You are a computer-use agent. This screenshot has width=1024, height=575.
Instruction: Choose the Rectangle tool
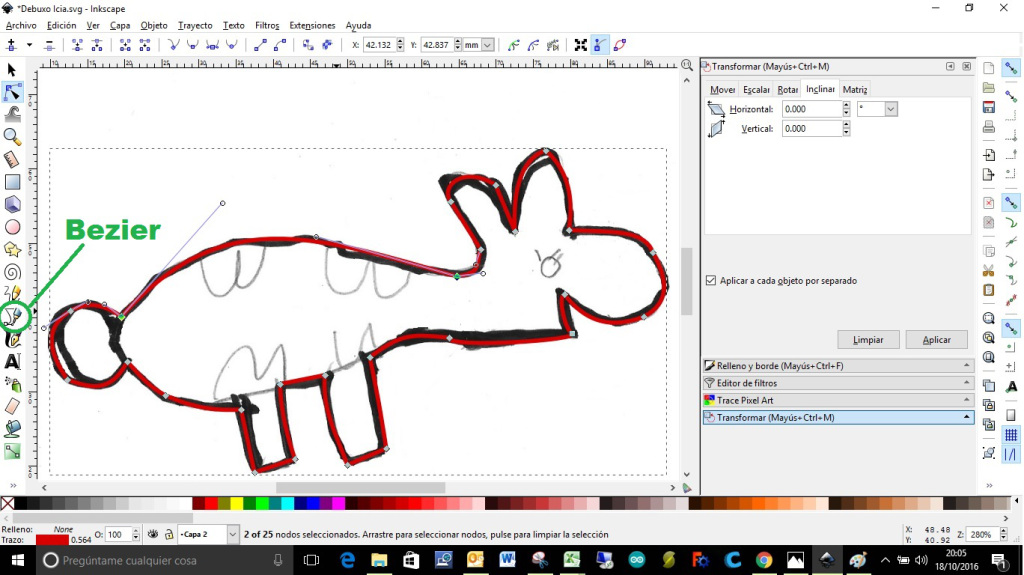click(x=12, y=181)
